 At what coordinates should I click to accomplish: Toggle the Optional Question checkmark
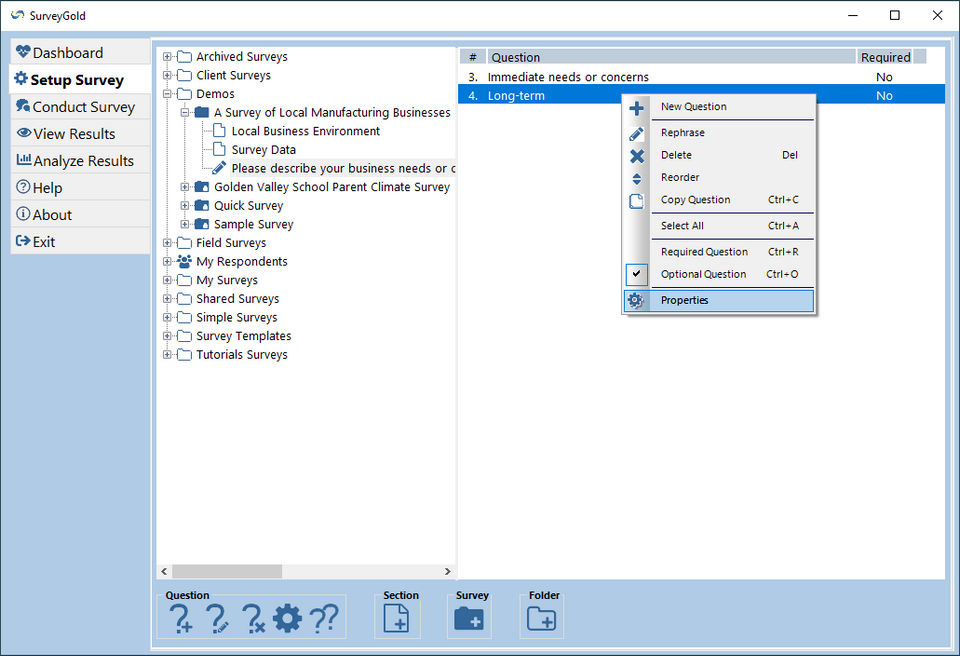coord(637,274)
